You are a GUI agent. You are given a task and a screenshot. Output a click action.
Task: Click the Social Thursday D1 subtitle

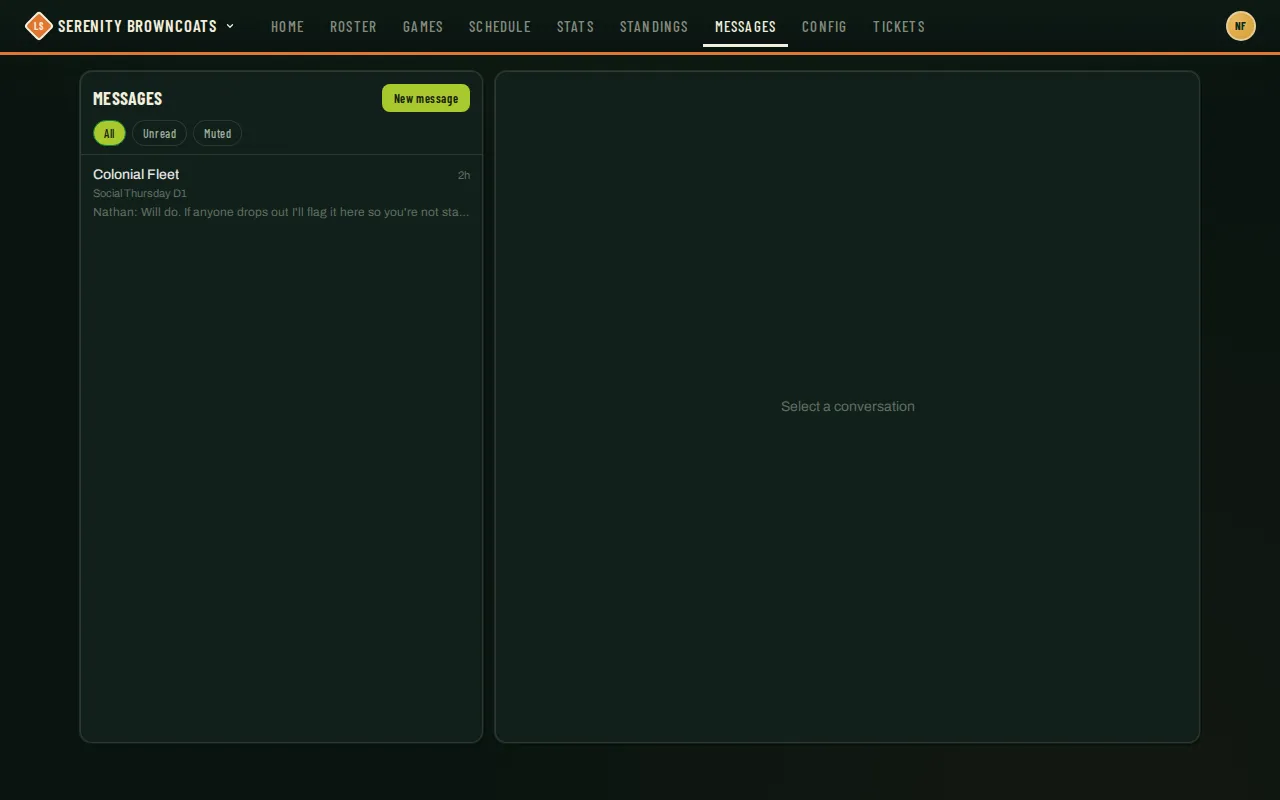coord(140,193)
